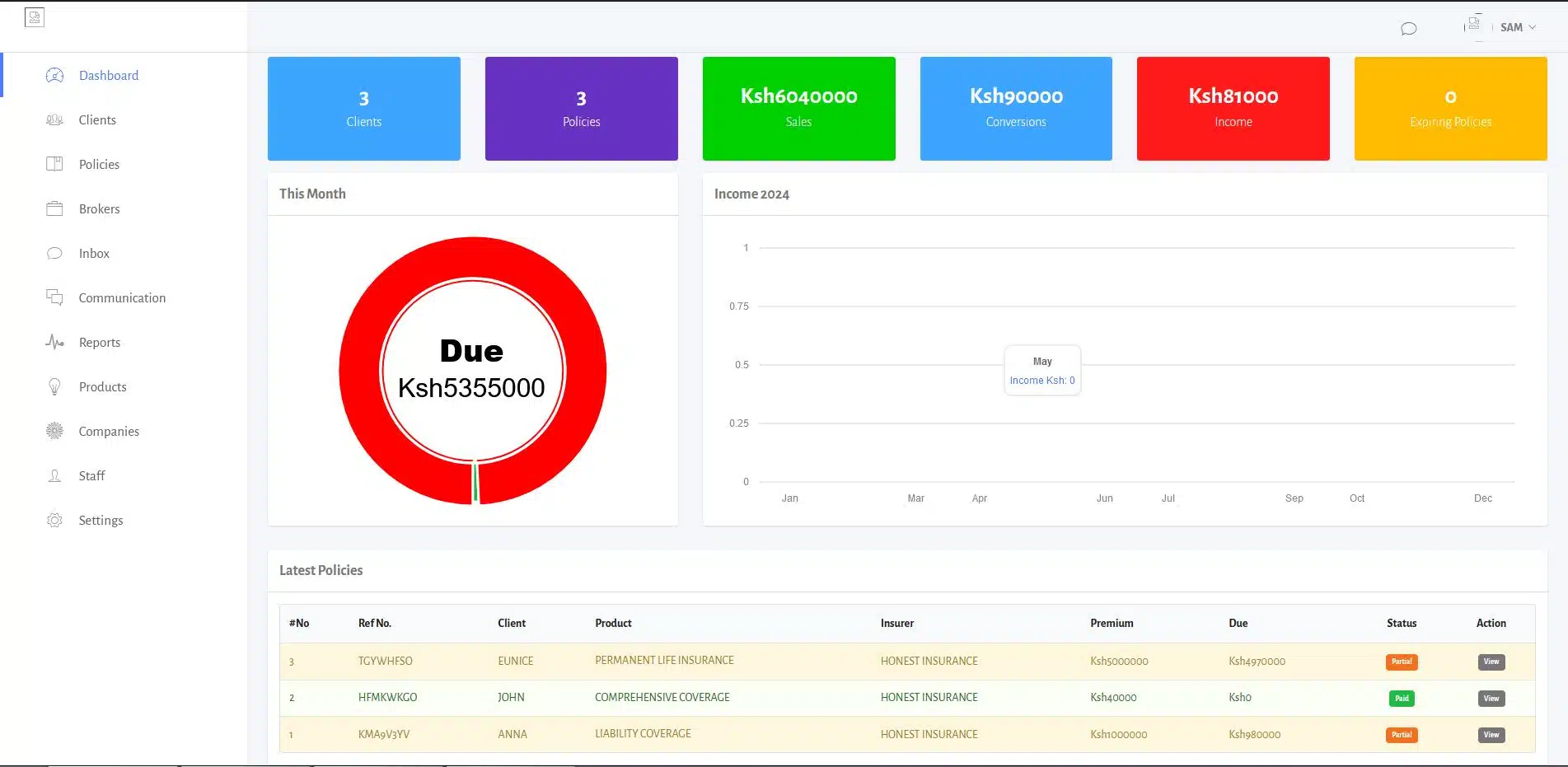Click due amount Ksh4970000

[x=1257, y=662]
